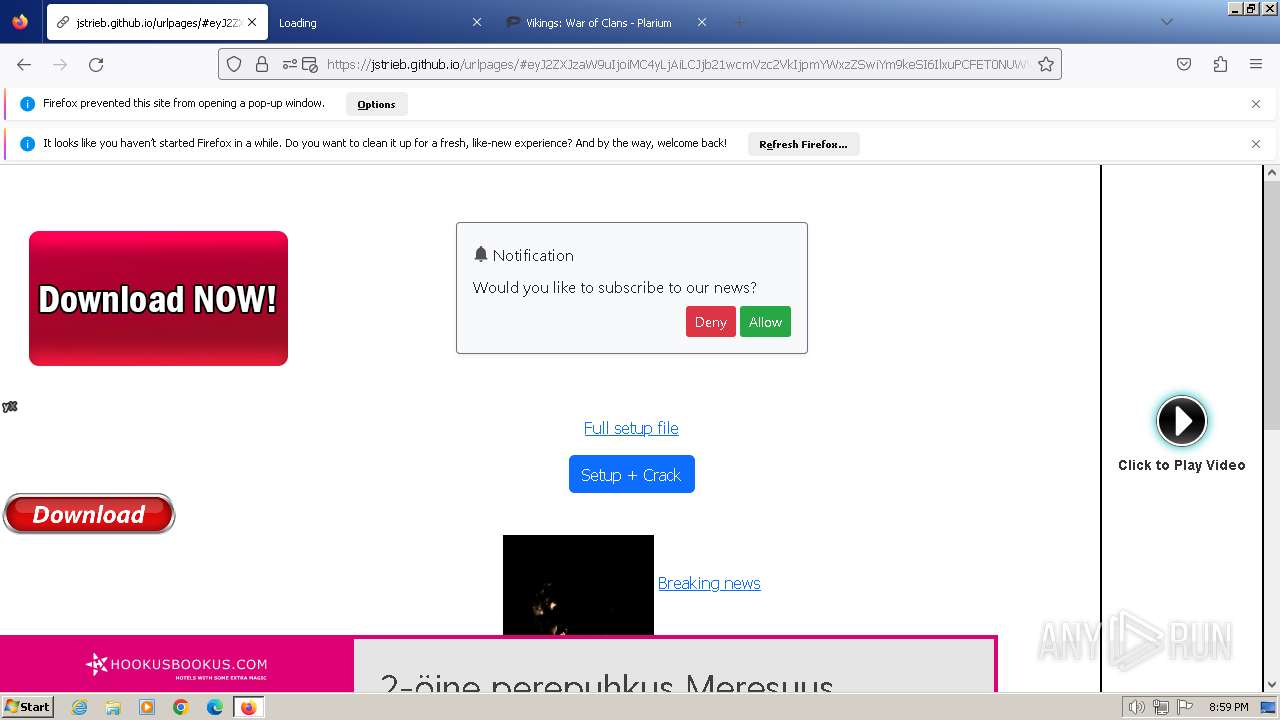This screenshot has width=1280, height=720.
Task: Open the Extensions puzzle icon
Action: (x=1220, y=64)
